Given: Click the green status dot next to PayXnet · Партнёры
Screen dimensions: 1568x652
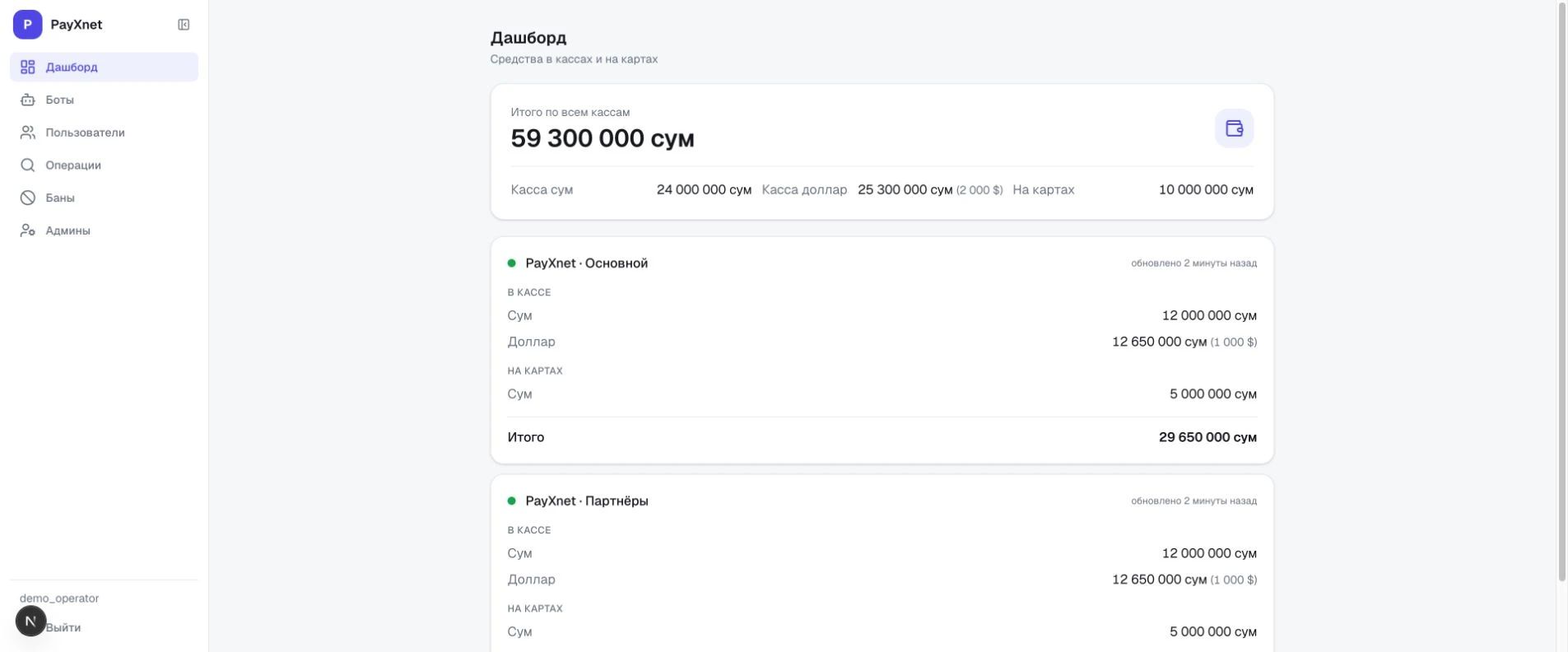Looking at the screenshot, I should tap(512, 501).
